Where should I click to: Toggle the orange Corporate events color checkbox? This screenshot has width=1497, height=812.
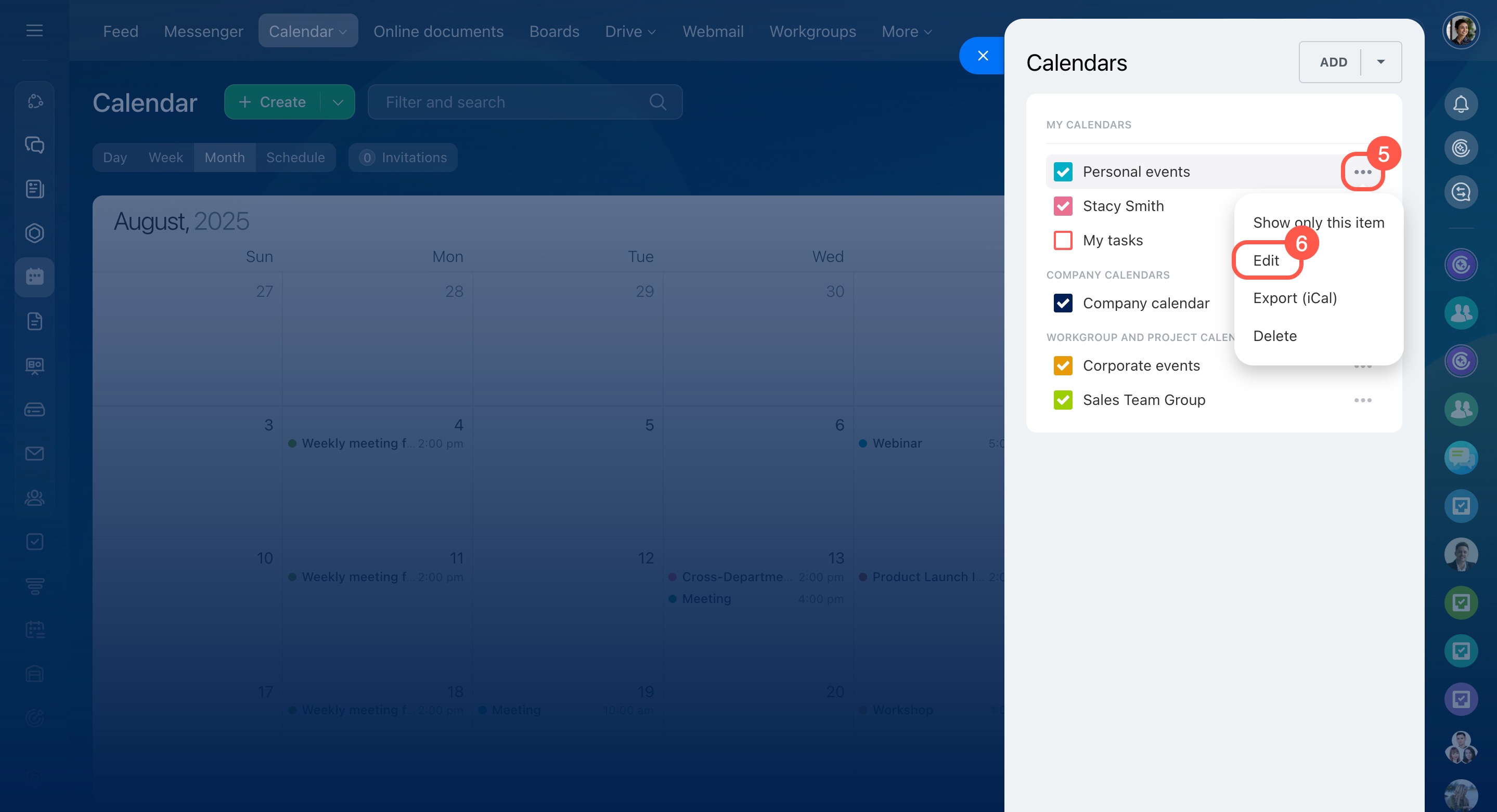(x=1063, y=366)
